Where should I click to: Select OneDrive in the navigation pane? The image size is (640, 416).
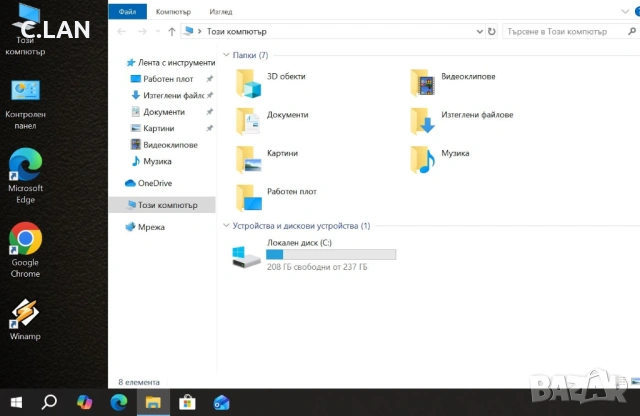149,183
